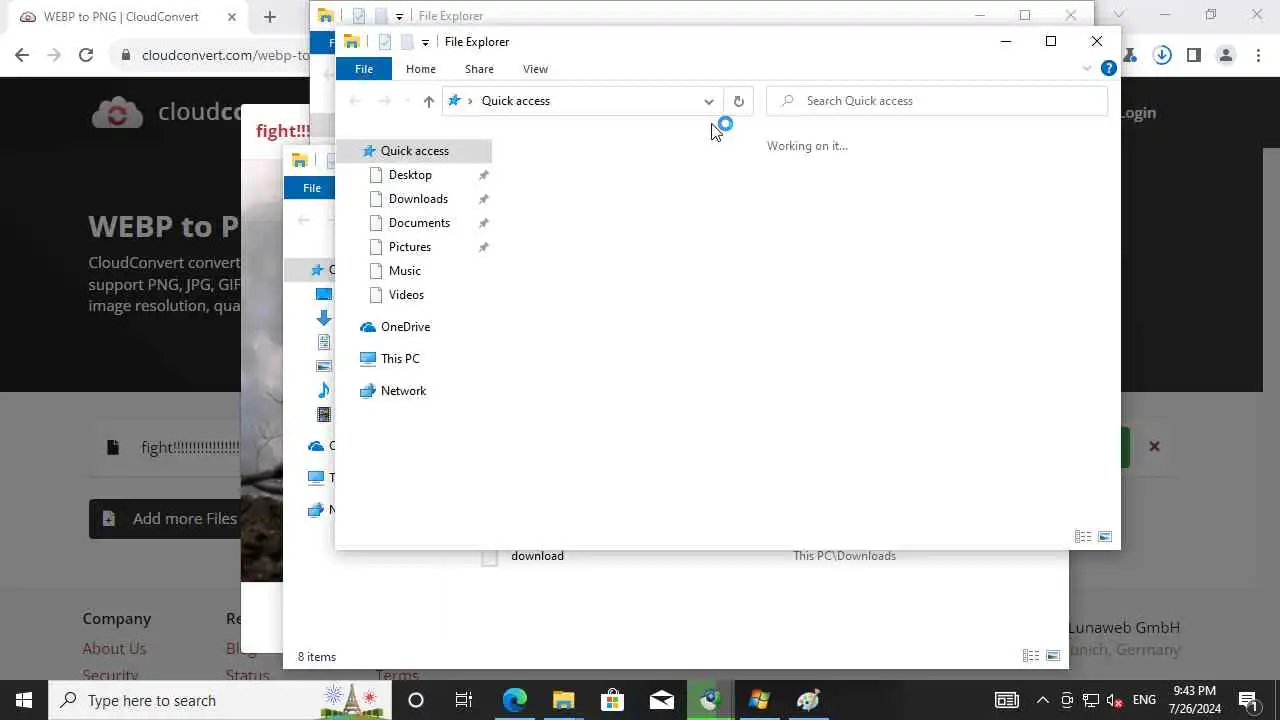Expand the address bar previous locations dropdown
This screenshot has width=1280, height=720.
tap(709, 101)
